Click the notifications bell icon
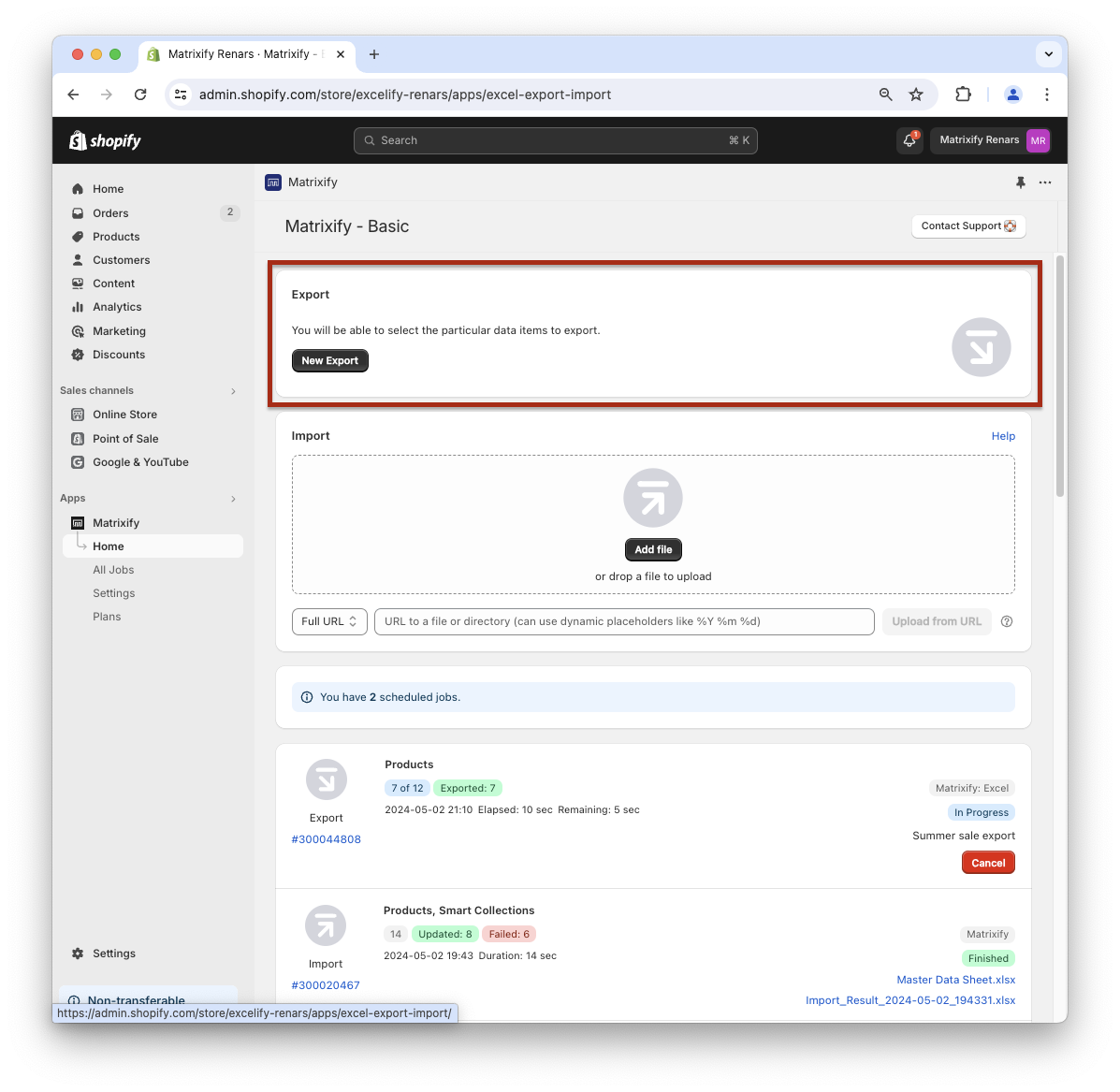This screenshot has width=1120, height=1092. click(909, 140)
